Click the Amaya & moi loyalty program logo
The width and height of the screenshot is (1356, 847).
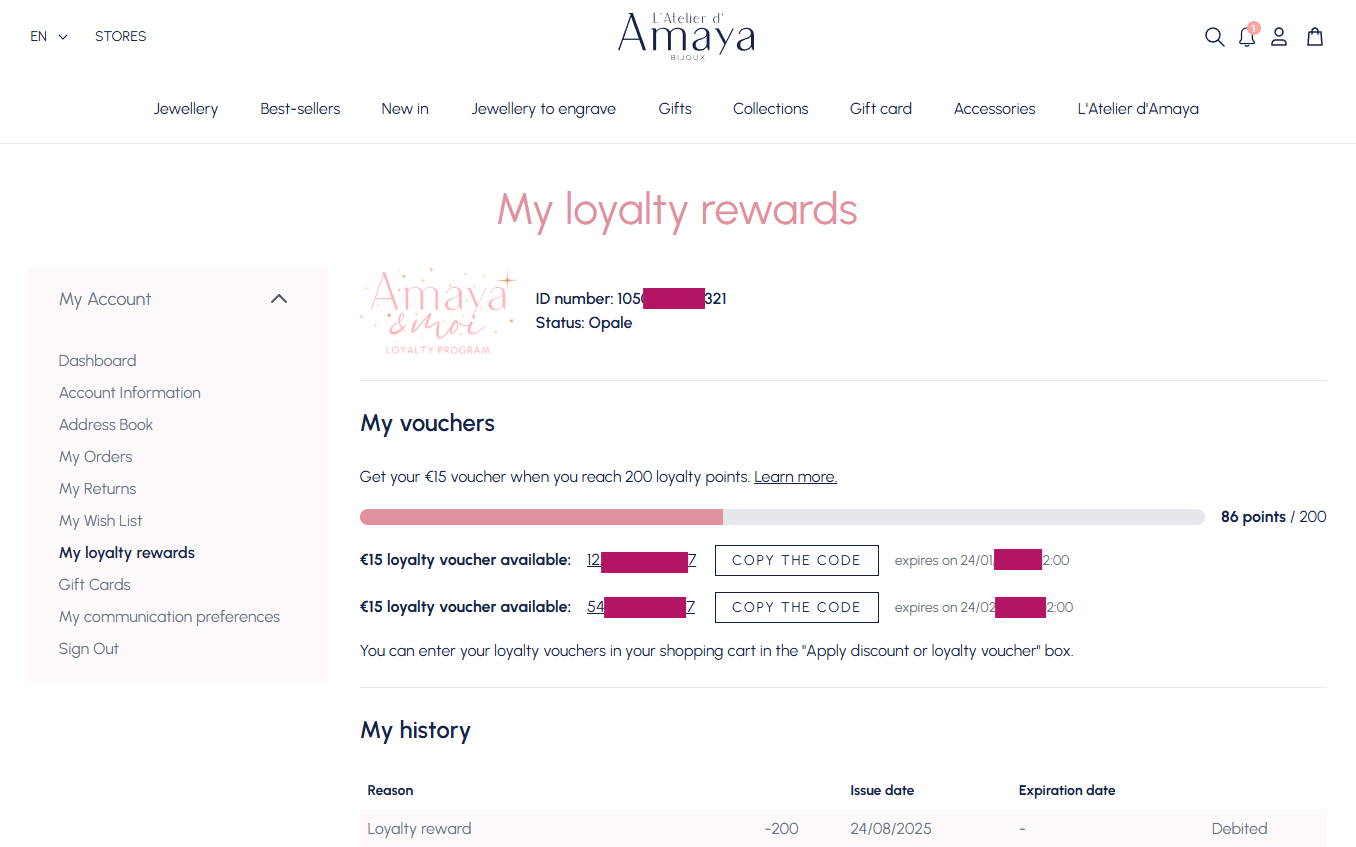438,312
